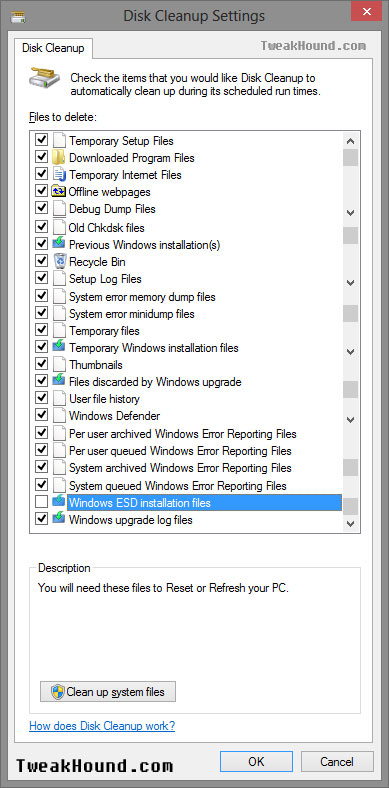Select the Disk Cleanup tab

click(x=53, y=49)
